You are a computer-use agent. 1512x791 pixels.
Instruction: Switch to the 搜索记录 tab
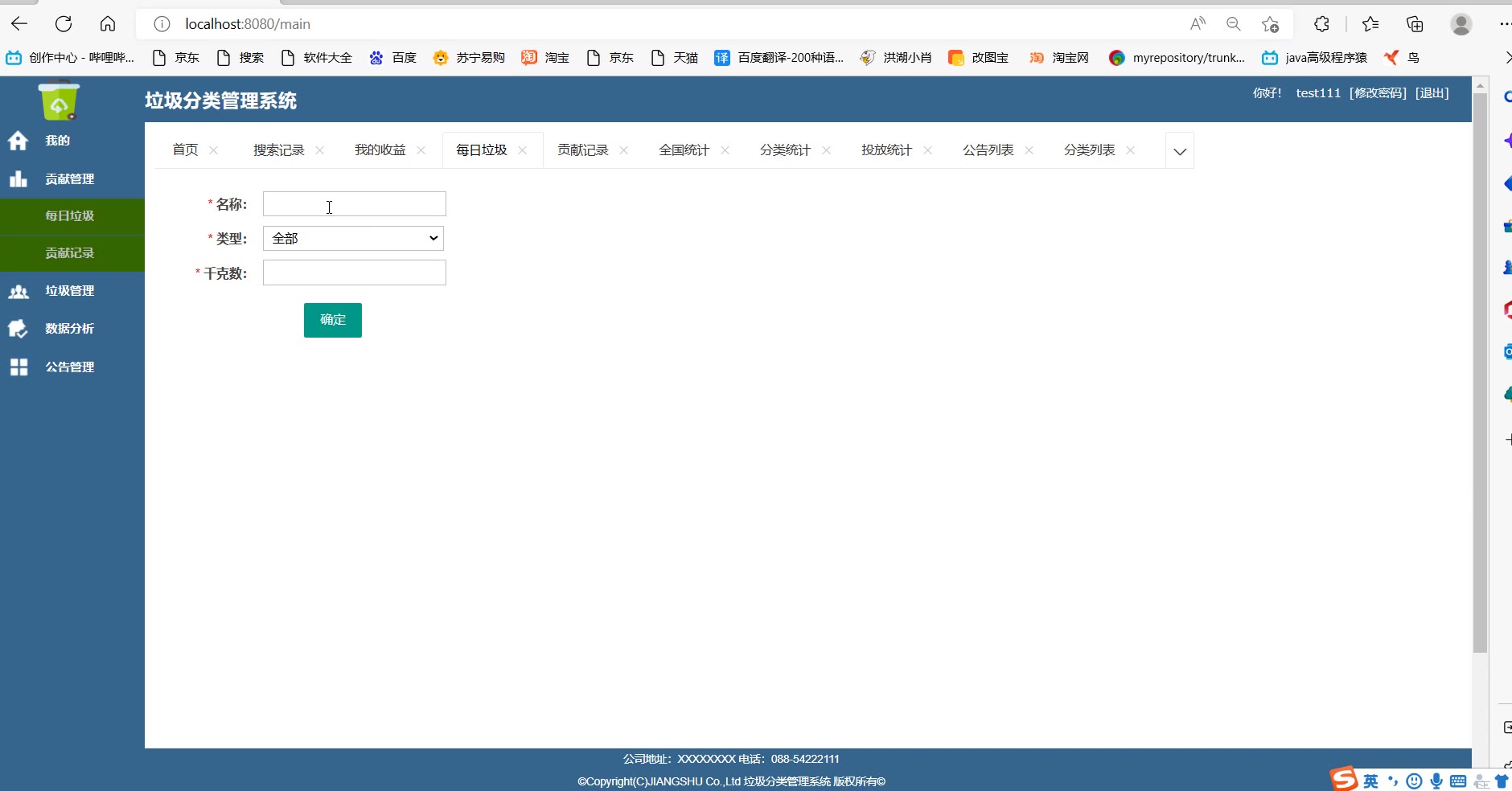[x=278, y=150]
